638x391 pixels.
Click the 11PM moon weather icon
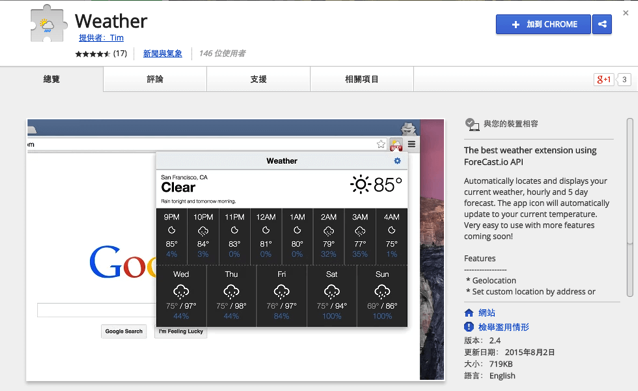click(x=234, y=230)
